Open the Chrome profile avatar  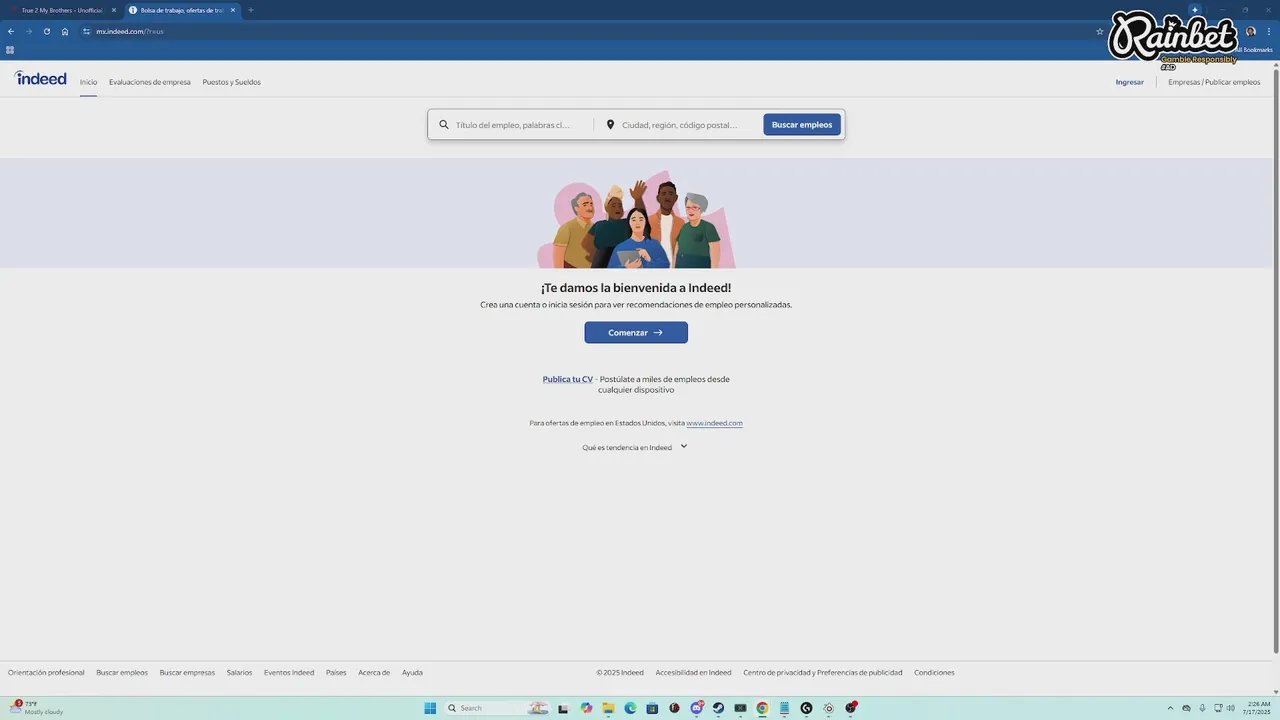[1251, 31]
